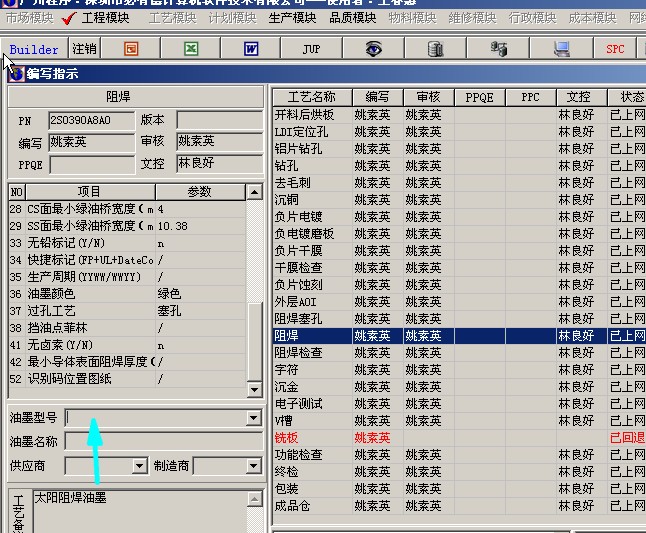This screenshot has width=646, height=533.
Task: Click the Builder button
Action: point(34,49)
